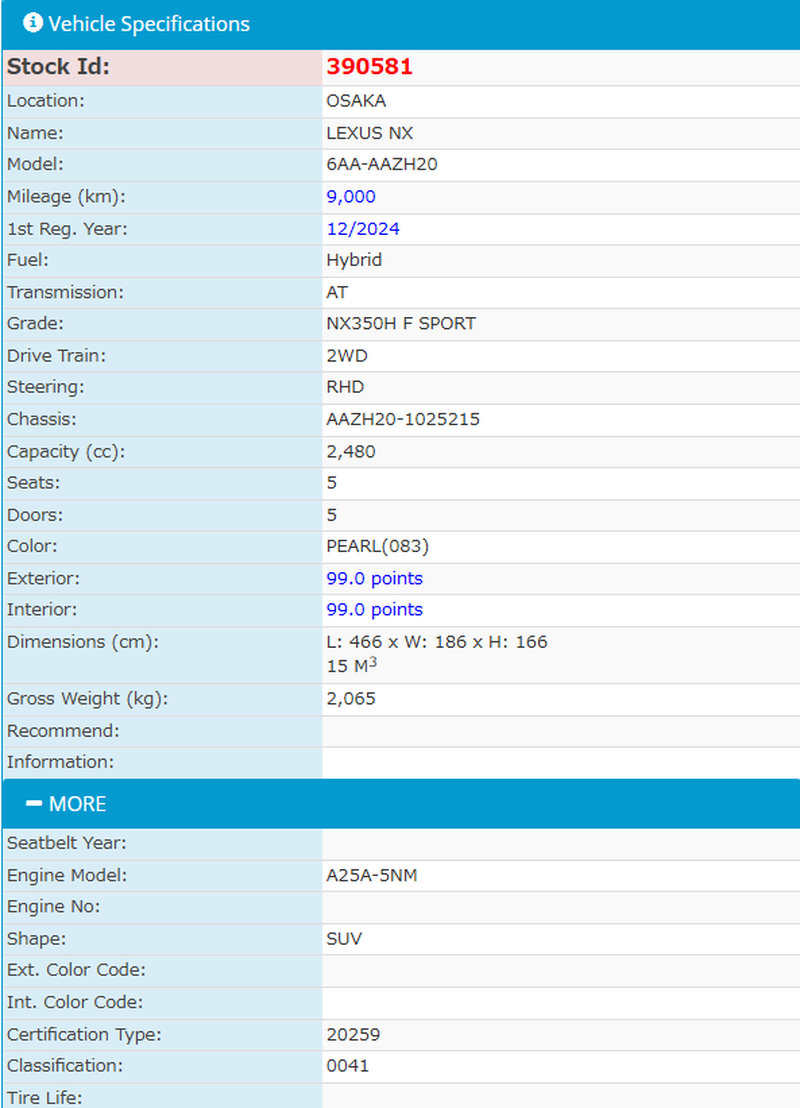
Task: Click the grade NX350H F SPORT
Action: click(x=401, y=323)
